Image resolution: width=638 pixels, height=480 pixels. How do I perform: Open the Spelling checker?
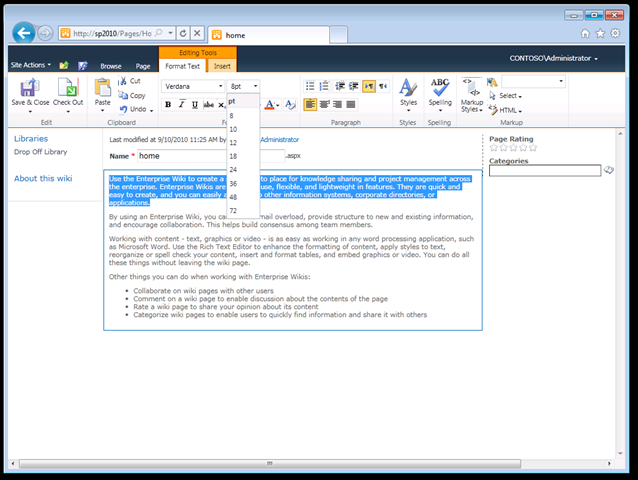(x=440, y=88)
